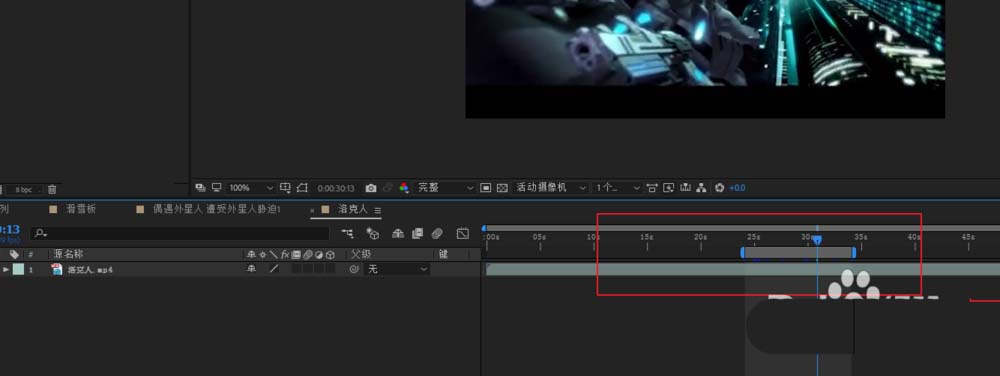Viewport: 1000px width, 376px height.
Task: Toggle the draft 3D icon
Action: click(372, 234)
